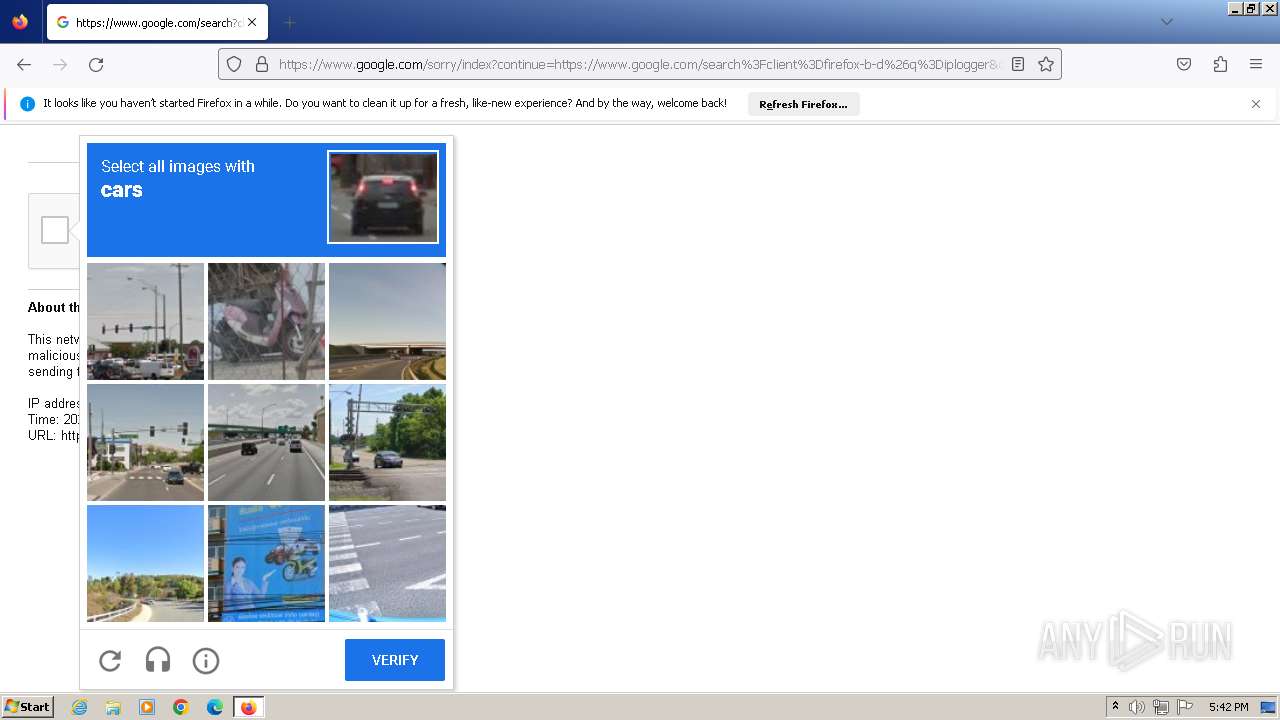Get a new captcha challenge
Image resolution: width=1280 pixels, height=720 pixels.
(110, 660)
